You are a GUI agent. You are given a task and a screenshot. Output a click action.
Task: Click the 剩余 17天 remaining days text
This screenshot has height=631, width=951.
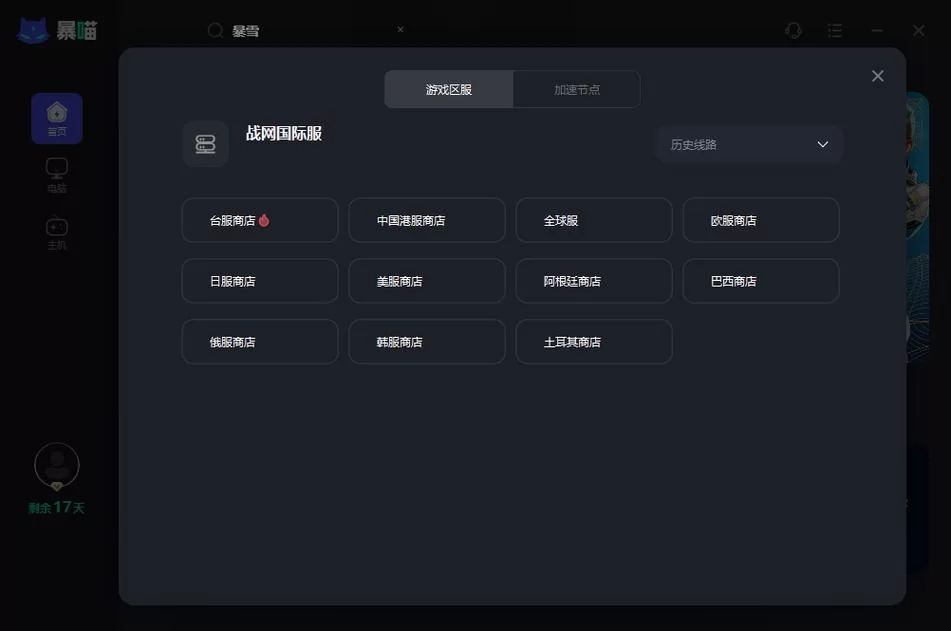pos(56,507)
